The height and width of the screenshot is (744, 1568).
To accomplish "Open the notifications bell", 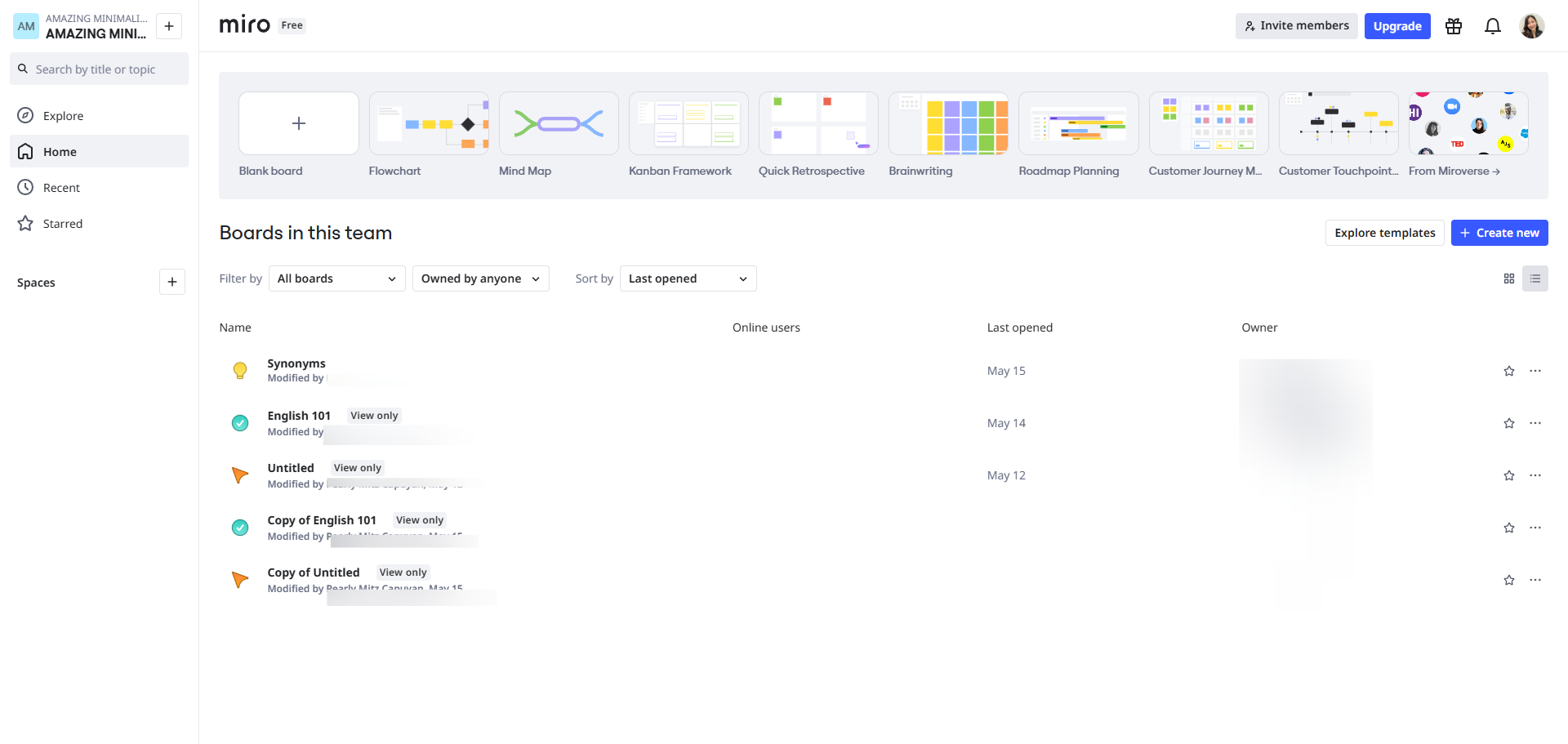I will [1493, 26].
